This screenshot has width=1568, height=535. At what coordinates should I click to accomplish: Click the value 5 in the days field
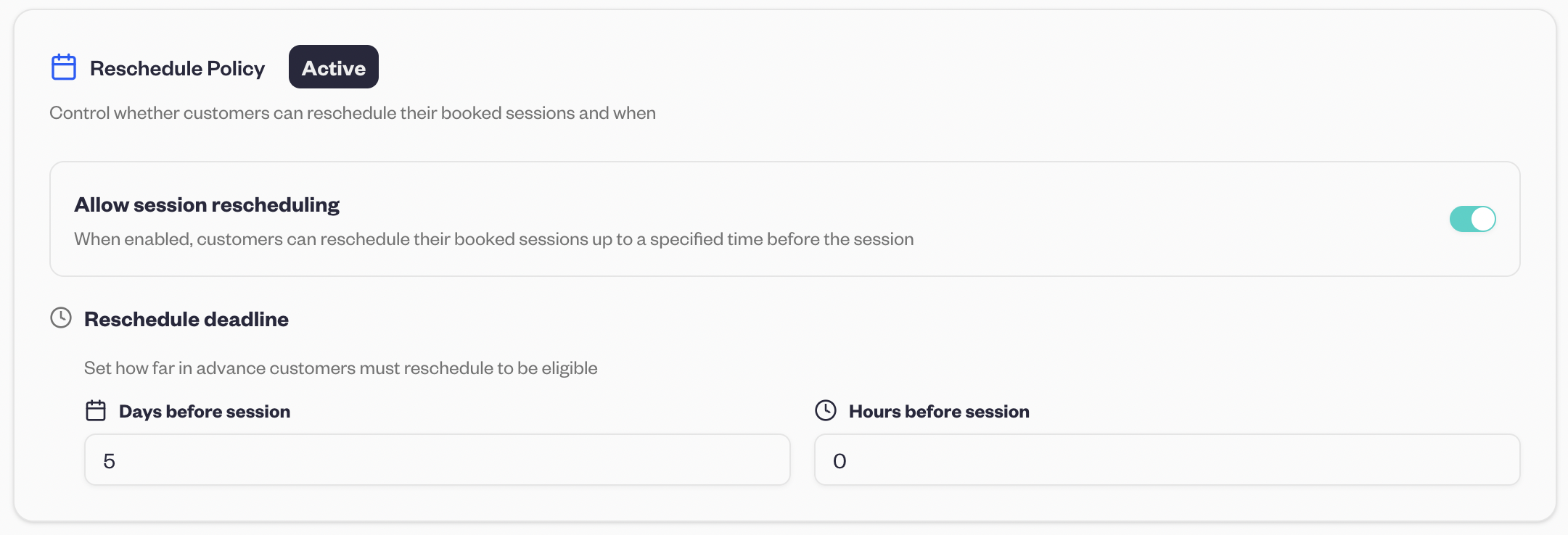(110, 461)
